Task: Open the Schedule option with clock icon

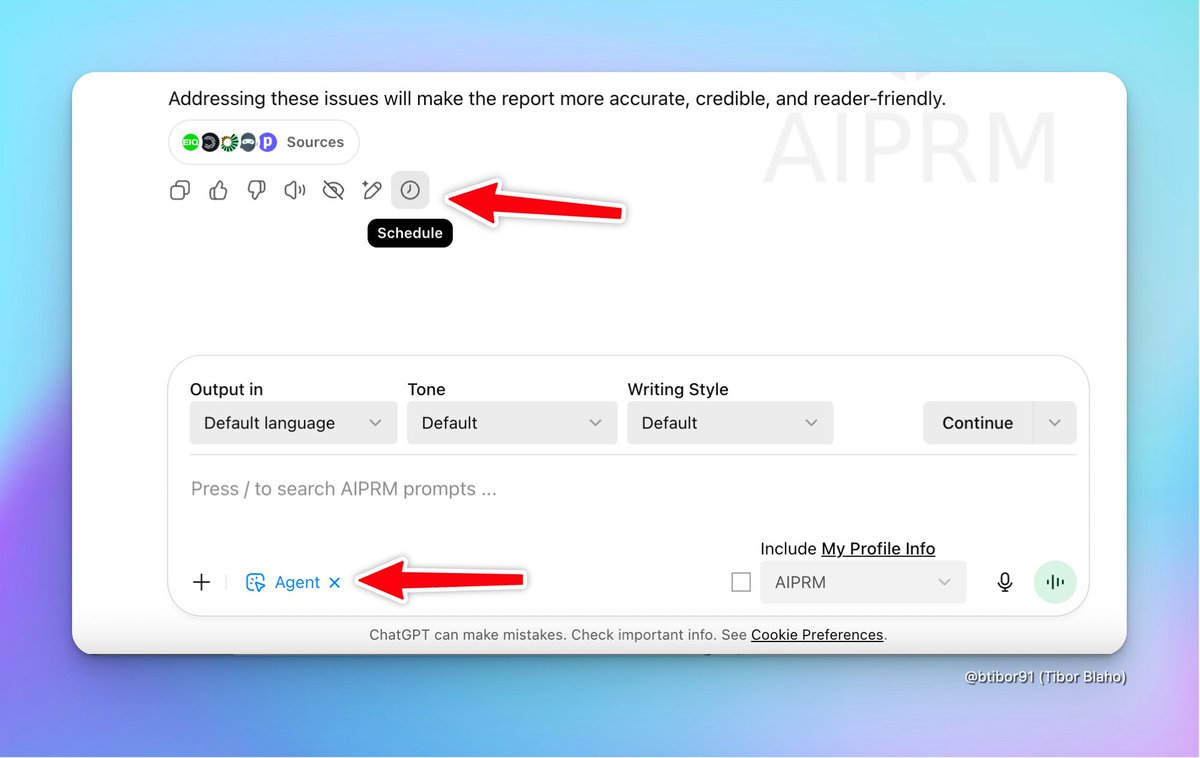Action: coord(410,190)
